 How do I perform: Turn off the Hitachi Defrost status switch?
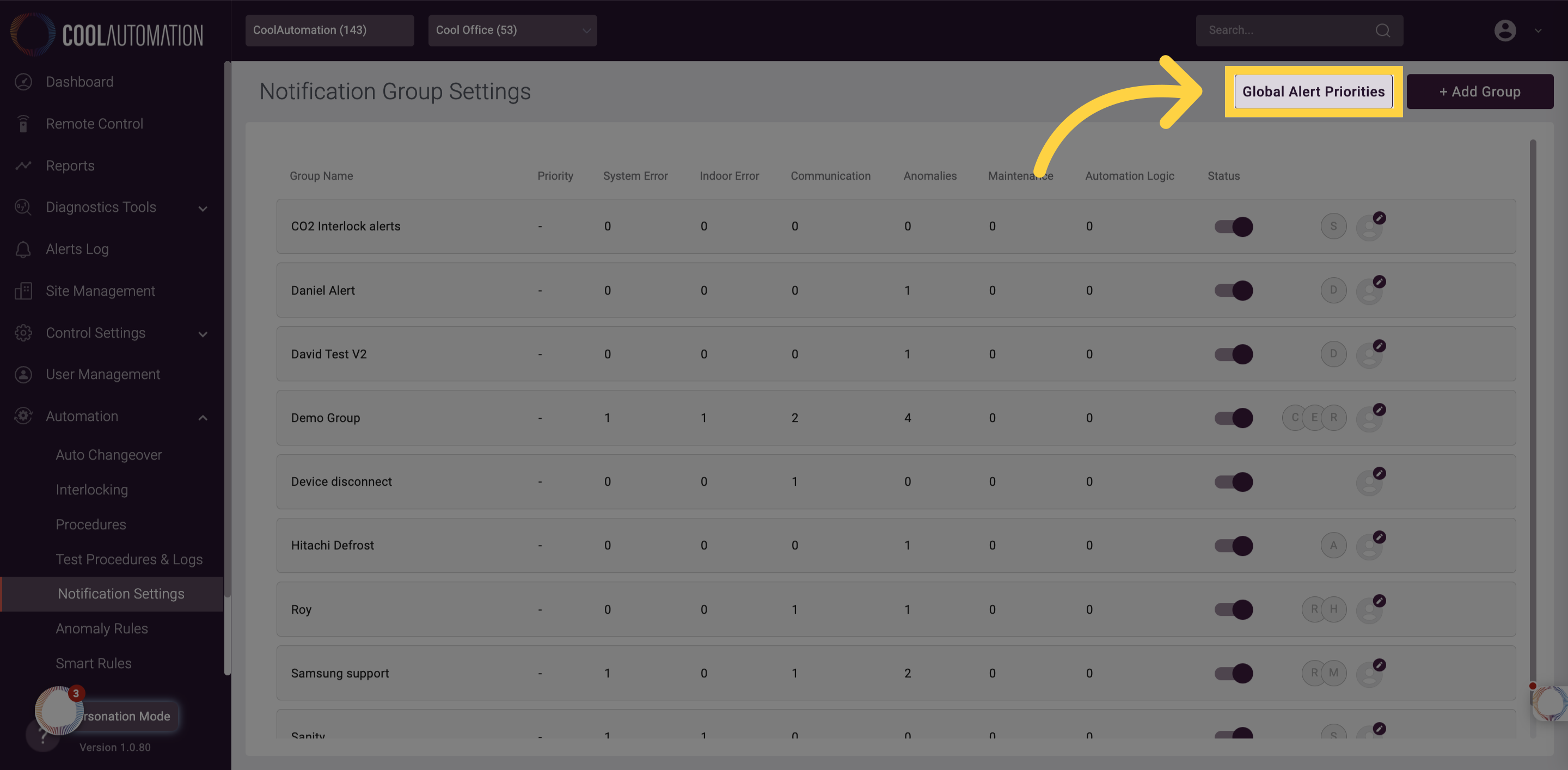pyautogui.click(x=1233, y=546)
